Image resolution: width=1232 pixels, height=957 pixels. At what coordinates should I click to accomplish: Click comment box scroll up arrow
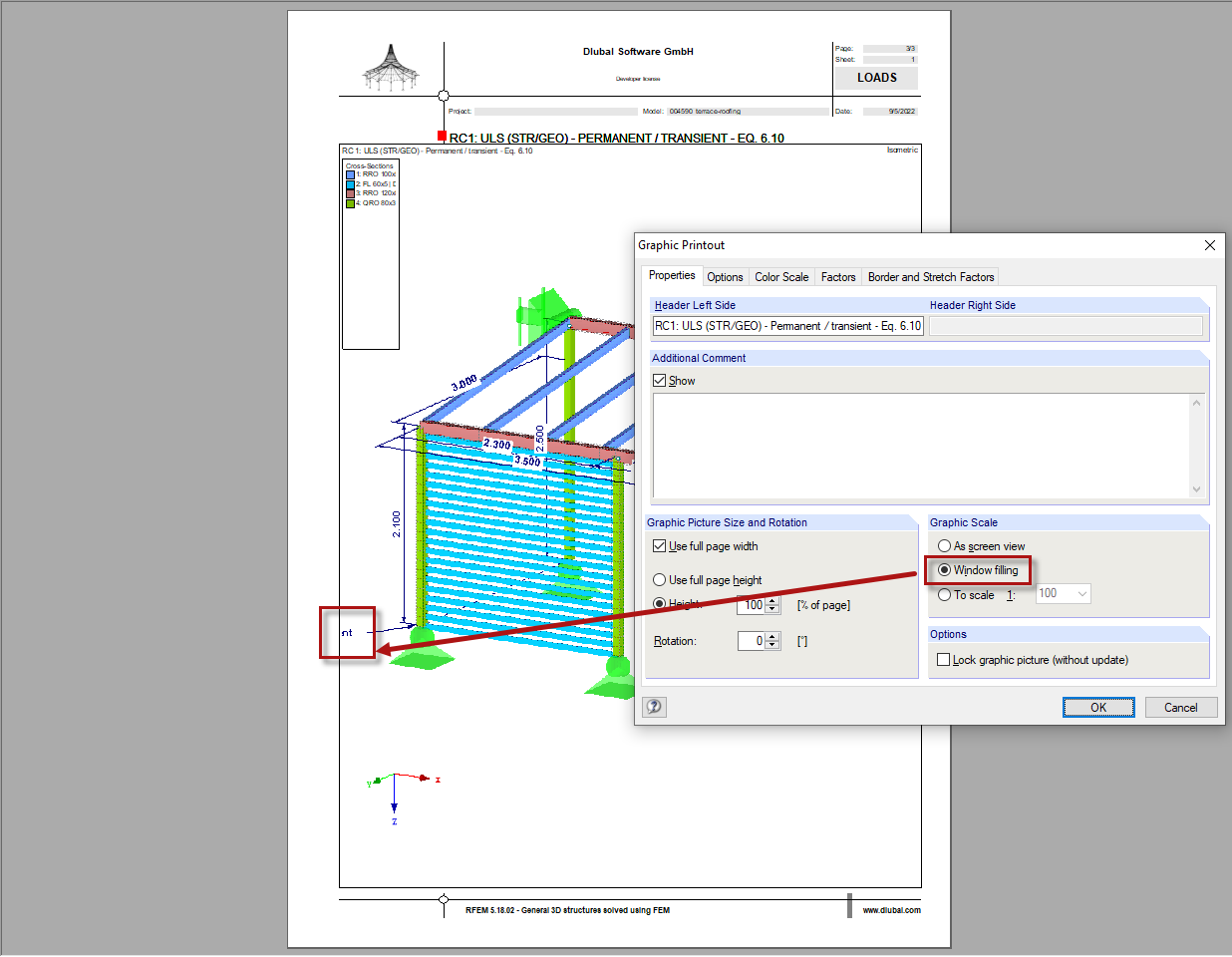1196,402
